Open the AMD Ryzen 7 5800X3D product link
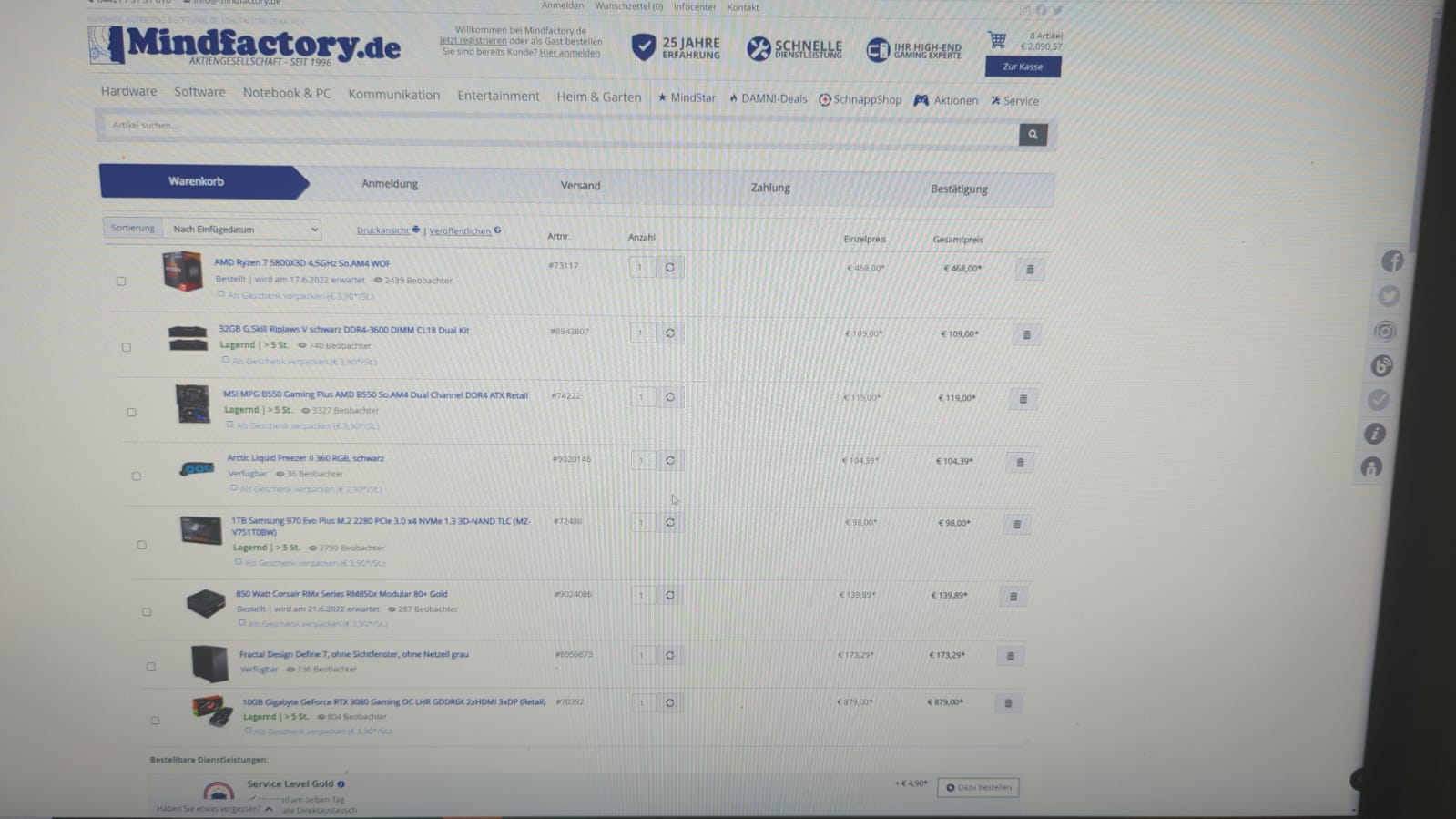The image size is (1456, 819). [x=302, y=263]
